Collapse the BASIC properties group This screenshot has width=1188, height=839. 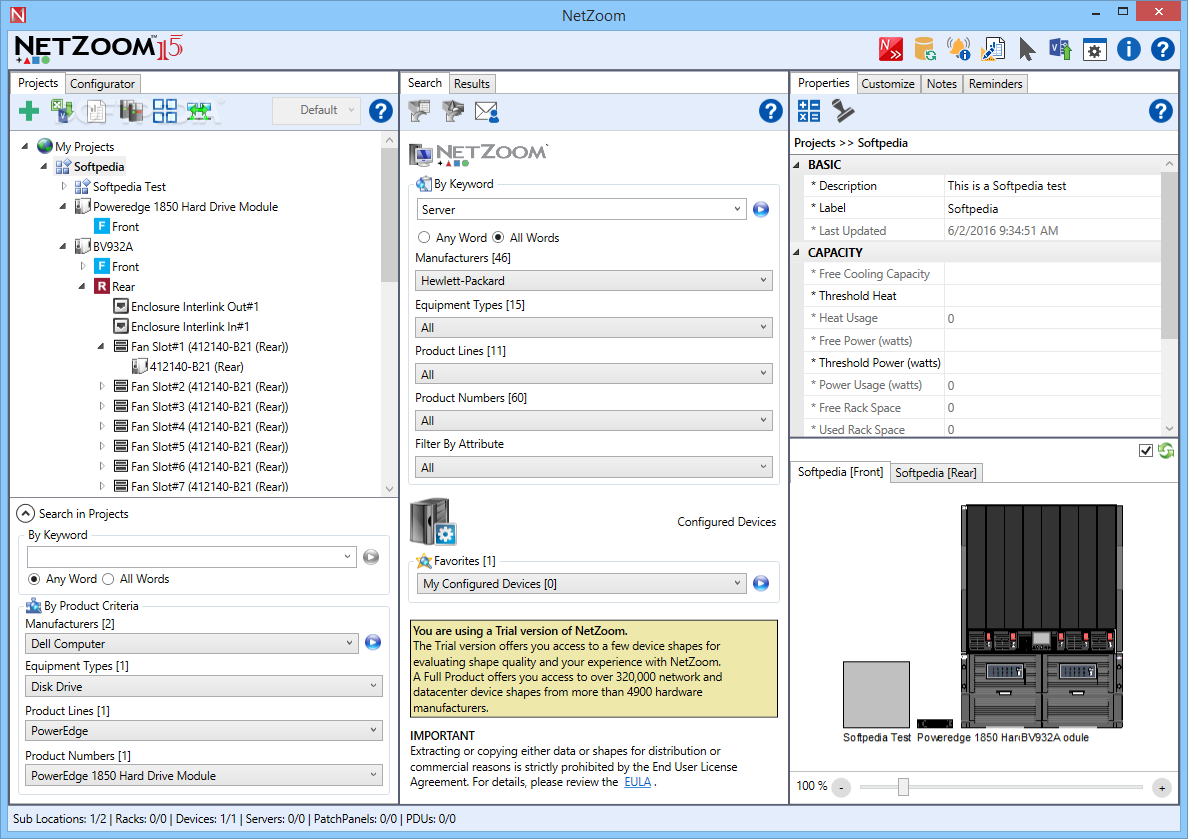tap(797, 164)
